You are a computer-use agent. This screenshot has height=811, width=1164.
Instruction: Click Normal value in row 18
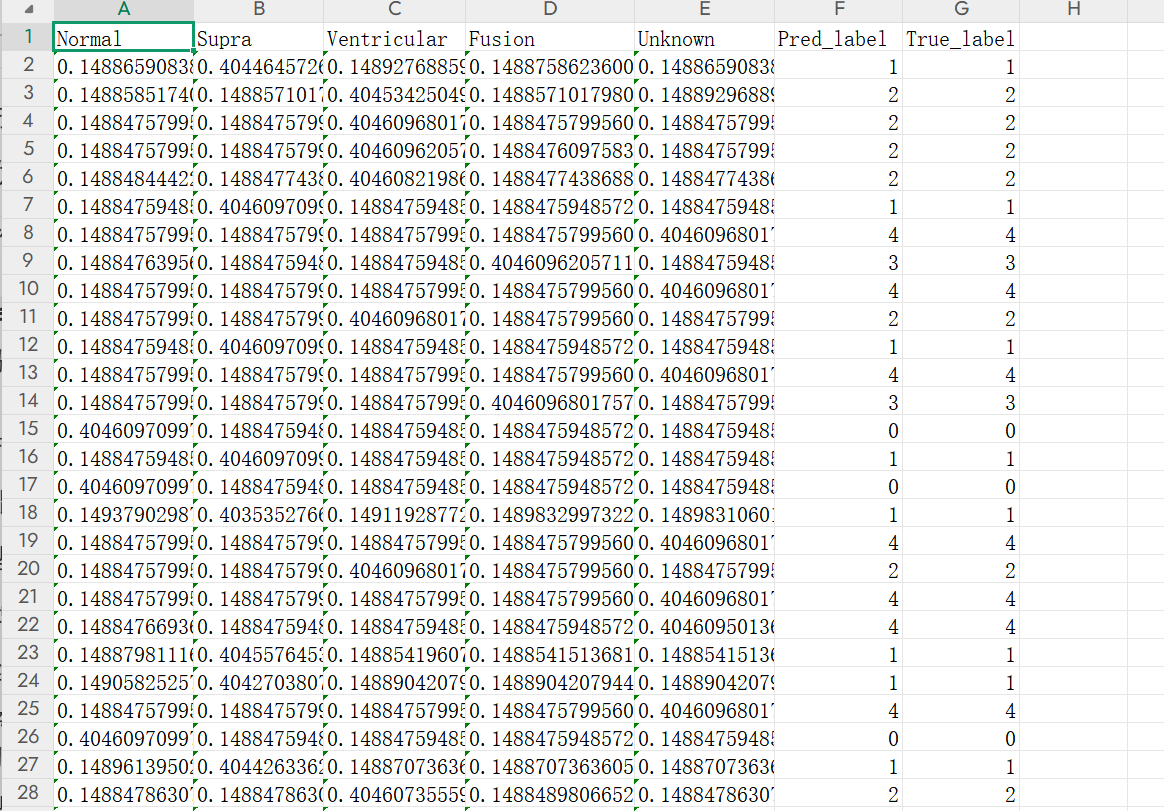point(124,515)
